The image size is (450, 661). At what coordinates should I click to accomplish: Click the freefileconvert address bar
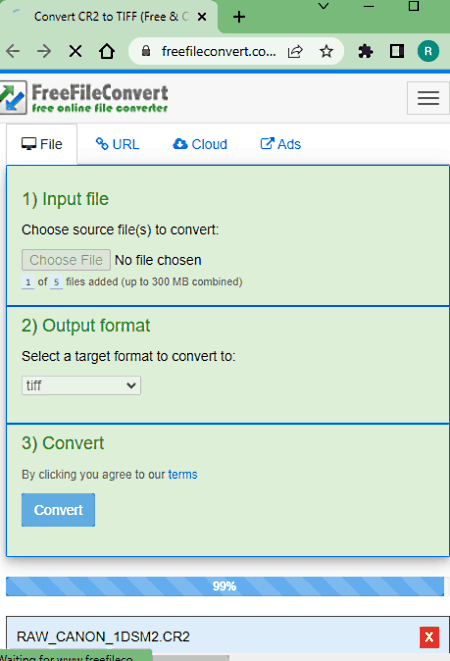point(218,51)
